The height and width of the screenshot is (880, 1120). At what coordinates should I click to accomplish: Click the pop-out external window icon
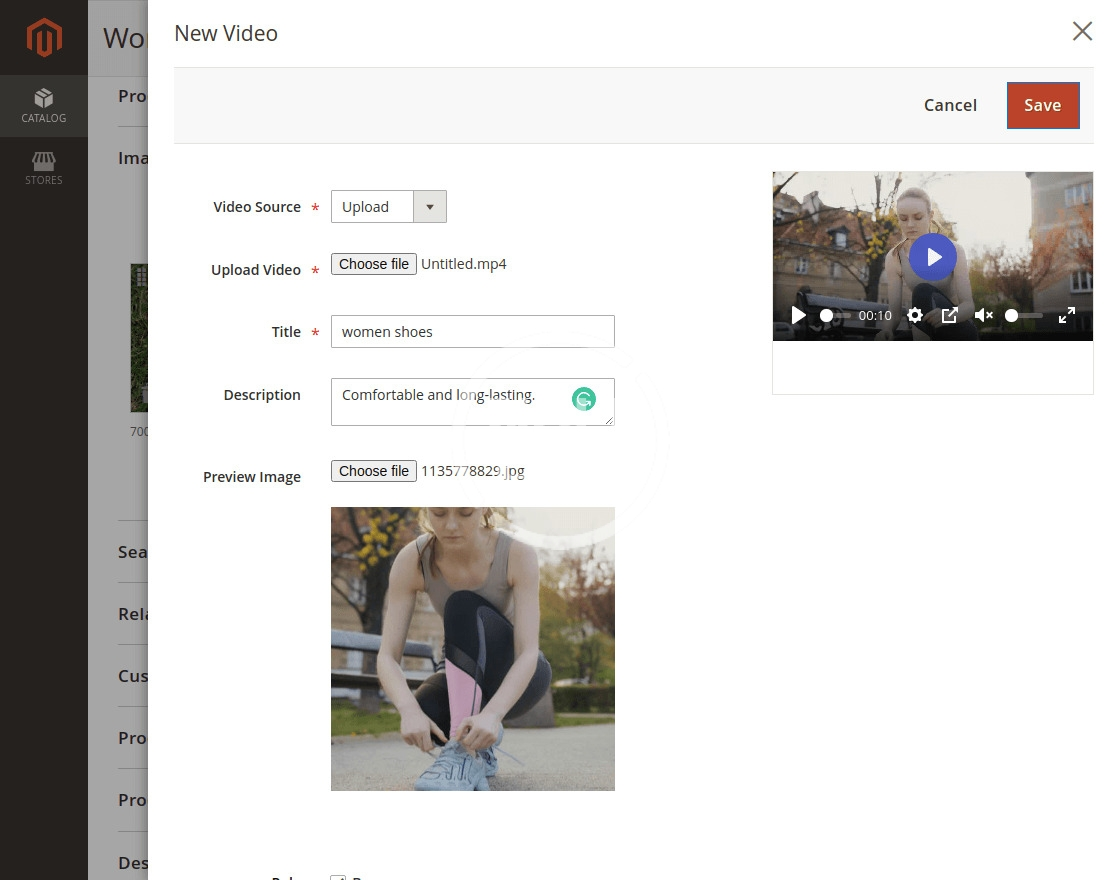949,315
